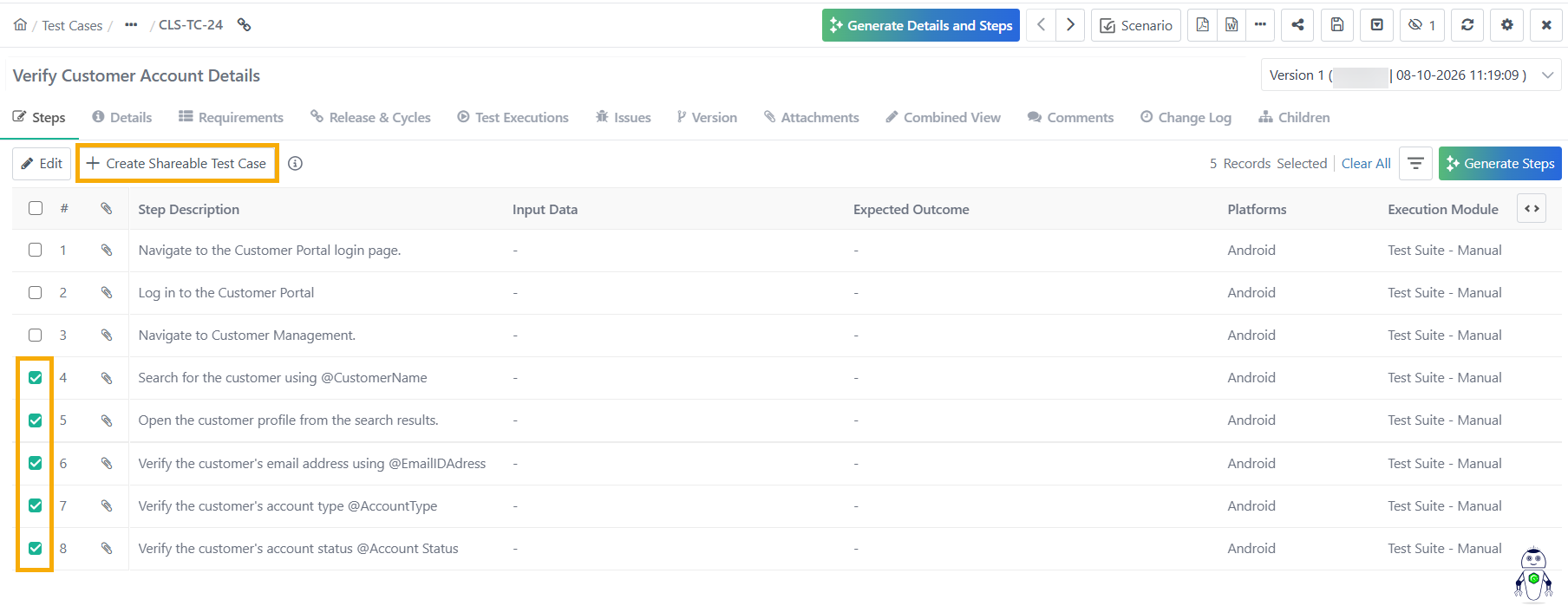Open the breadcrumb ellipsis menu
Image resolution: width=1568 pixels, height=606 pixels.
tap(131, 25)
